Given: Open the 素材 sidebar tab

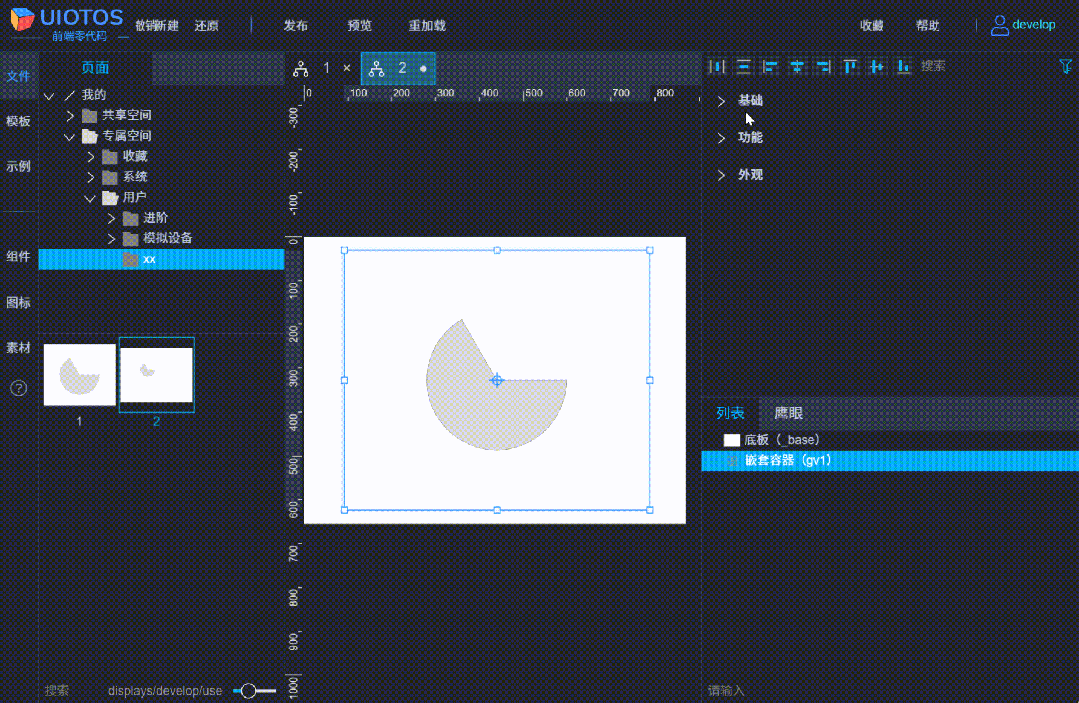Looking at the screenshot, I should 19,347.
